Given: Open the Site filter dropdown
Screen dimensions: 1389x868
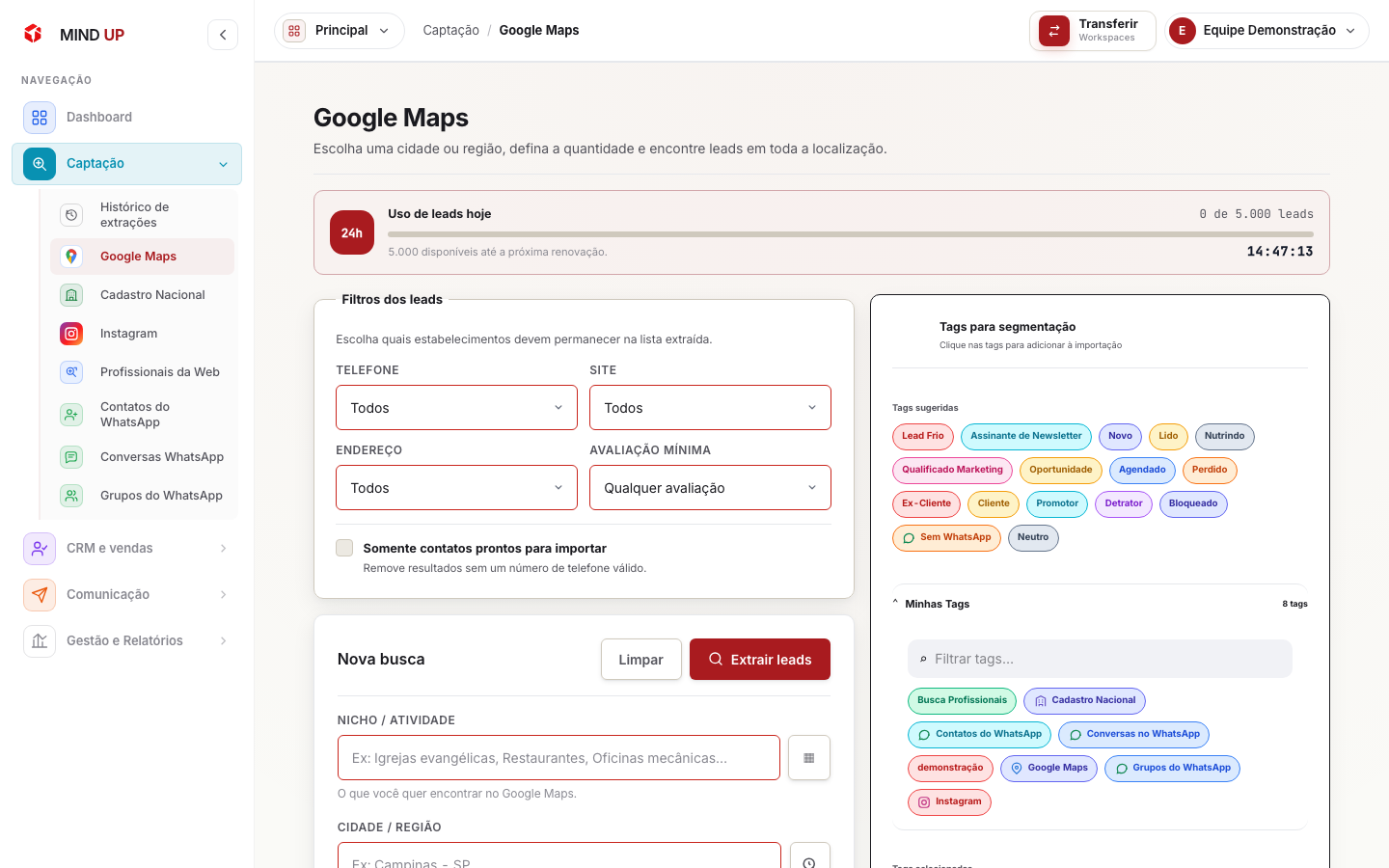Looking at the screenshot, I should click(710, 408).
